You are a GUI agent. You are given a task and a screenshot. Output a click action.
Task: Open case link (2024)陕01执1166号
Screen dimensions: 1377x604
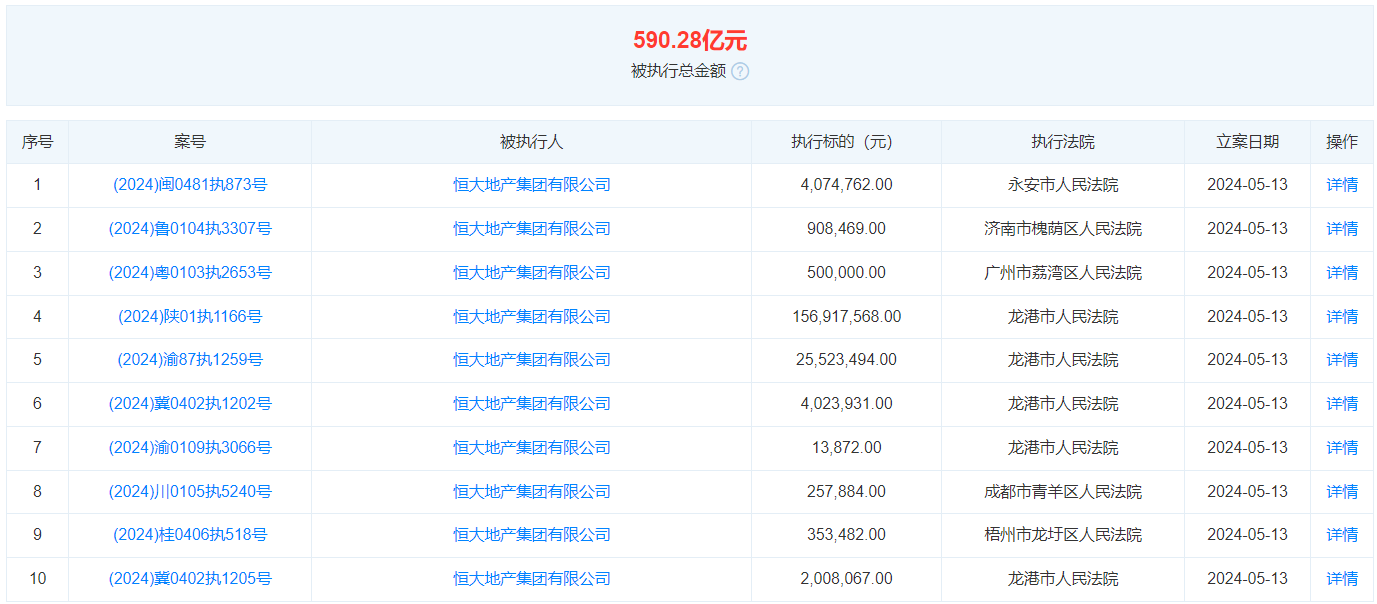pos(190,317)
